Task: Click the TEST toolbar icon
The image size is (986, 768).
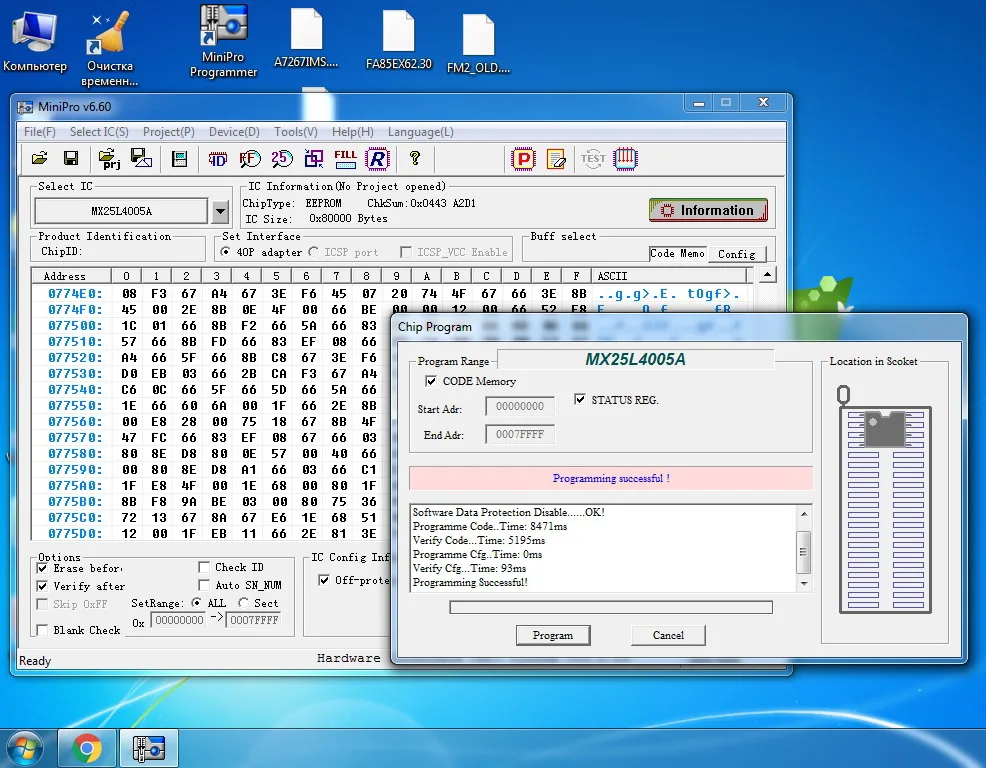Action: [593, 158]
